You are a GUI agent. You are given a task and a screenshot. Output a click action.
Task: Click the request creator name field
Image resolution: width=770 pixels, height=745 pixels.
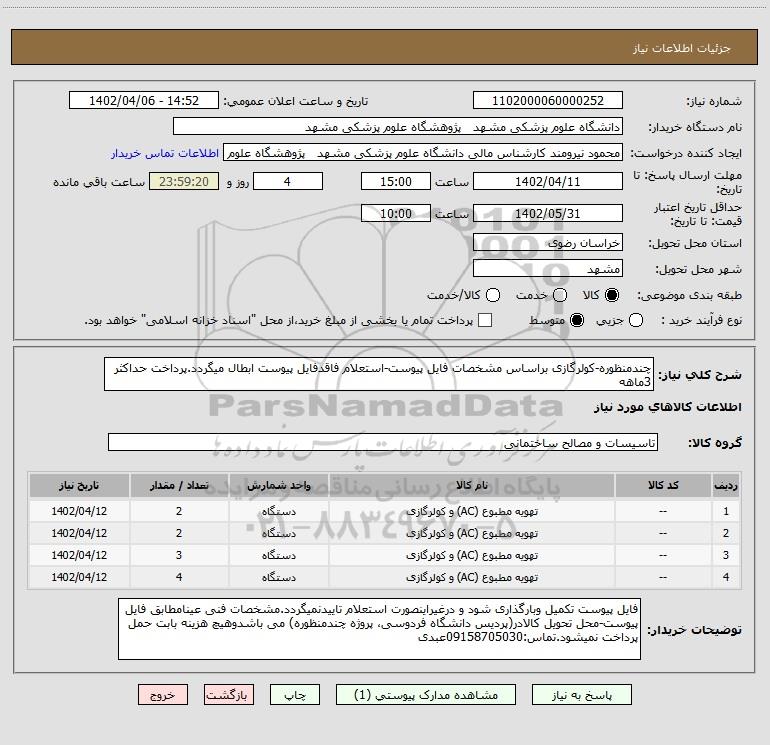click(423, 153)
